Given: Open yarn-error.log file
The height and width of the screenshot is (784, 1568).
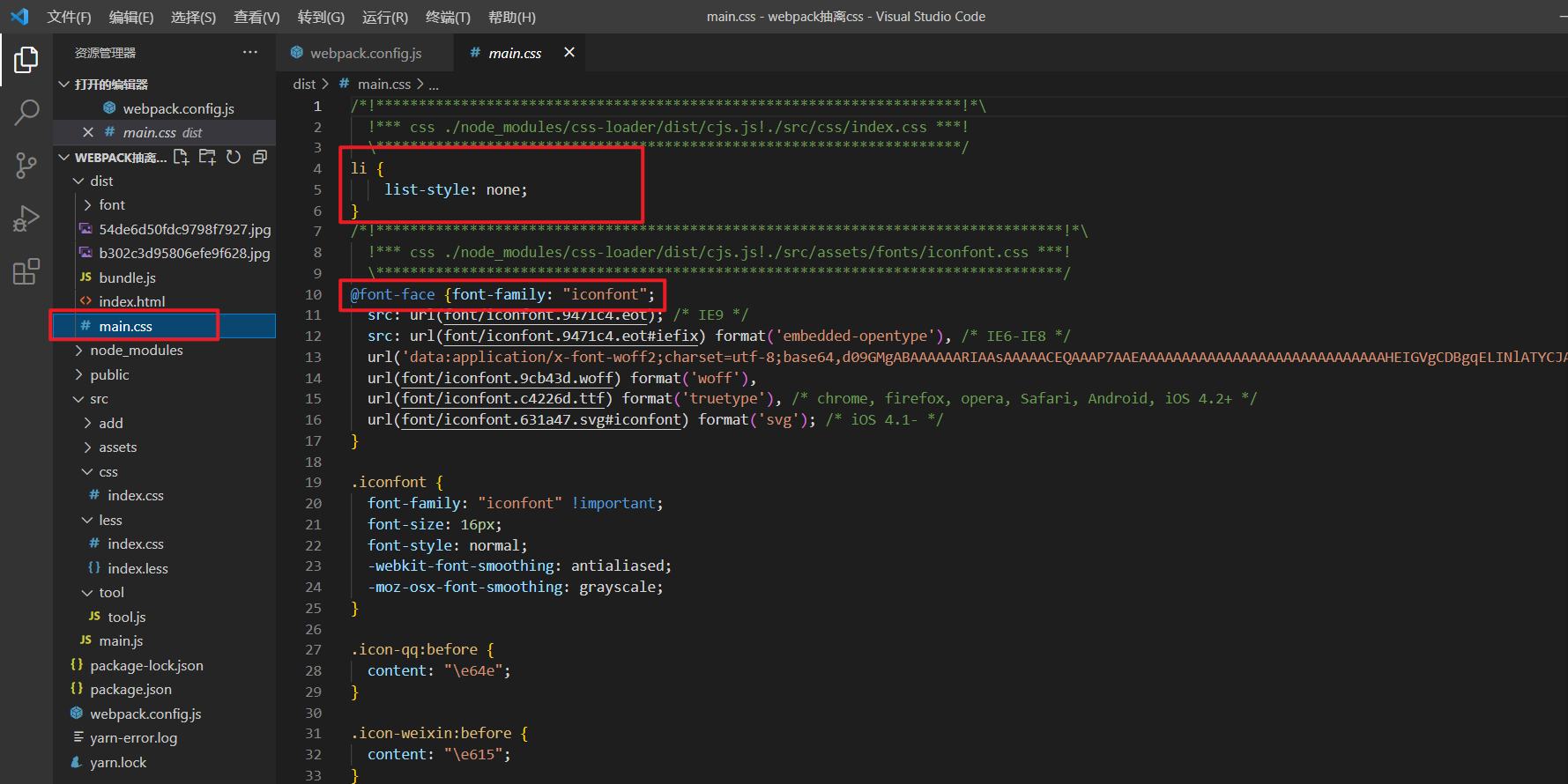Looking at the screenshot, I should (x=164, y=737).
